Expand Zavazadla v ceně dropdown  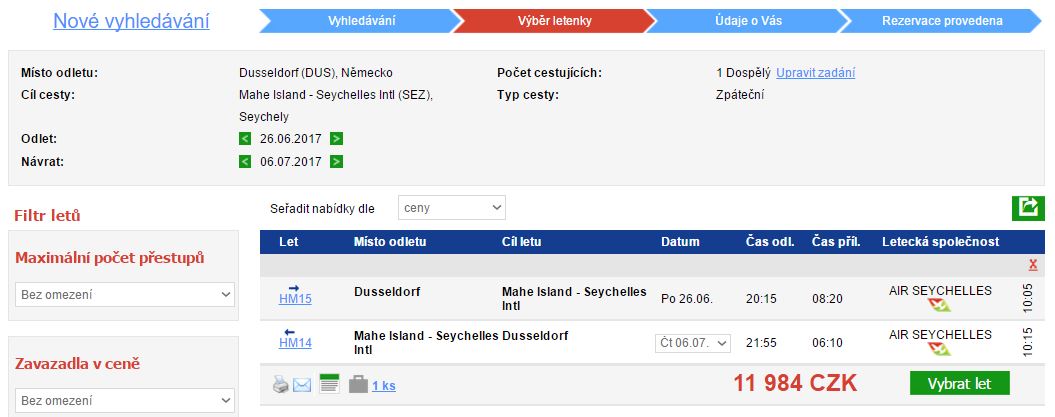[125, 401]
